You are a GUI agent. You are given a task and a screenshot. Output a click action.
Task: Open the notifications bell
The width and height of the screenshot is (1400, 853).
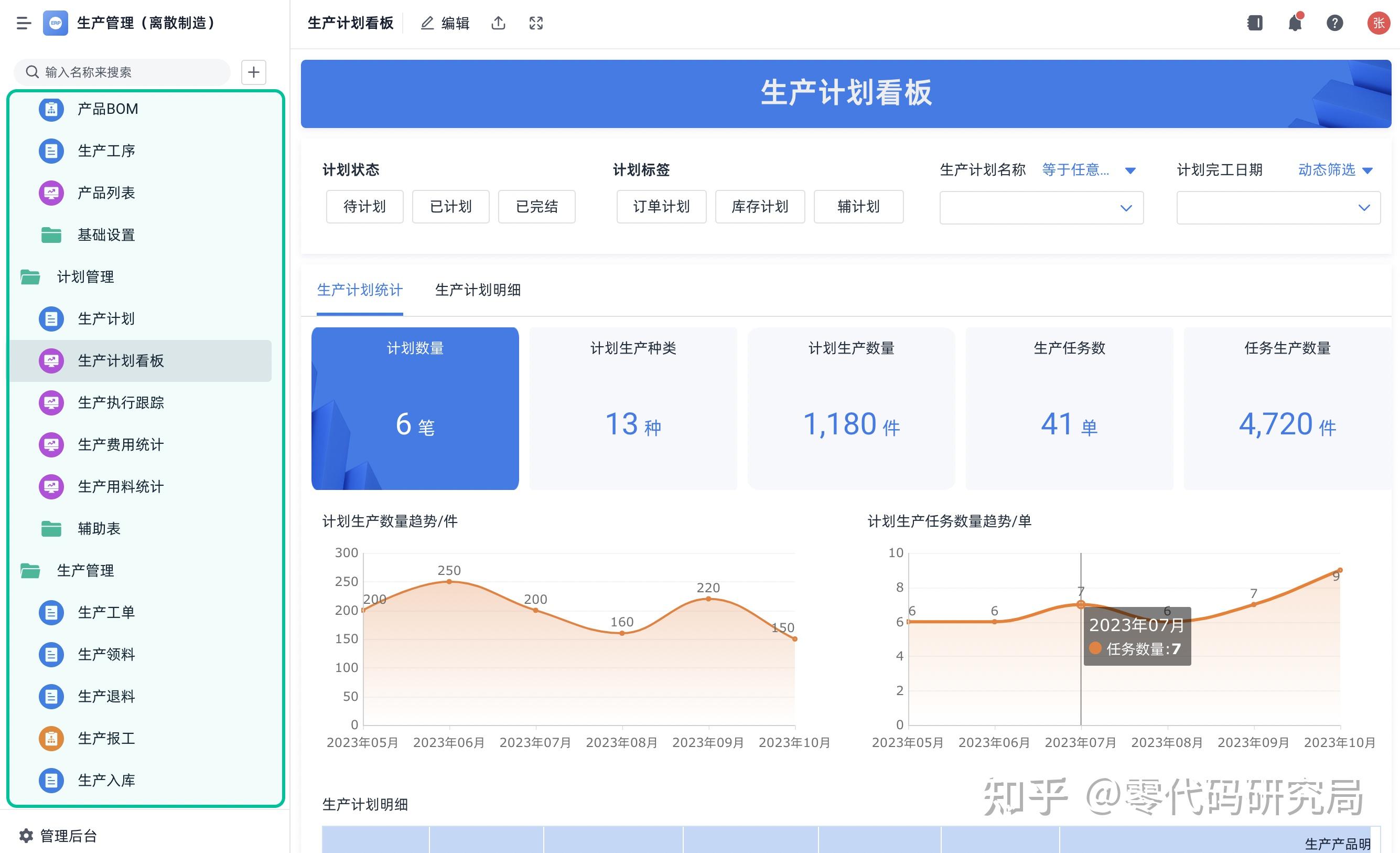[x=1295, y=23]
